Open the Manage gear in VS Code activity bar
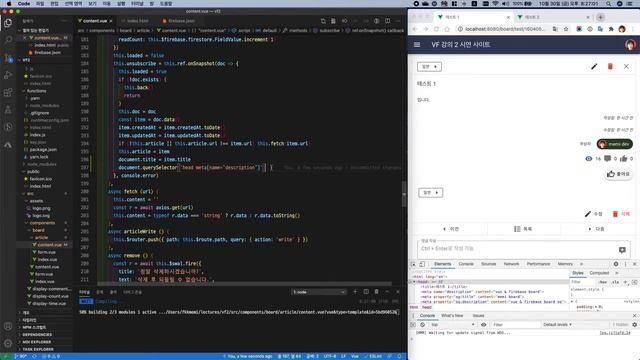The height and width of the screenshot is (360, 640). (x=8, y=343)
